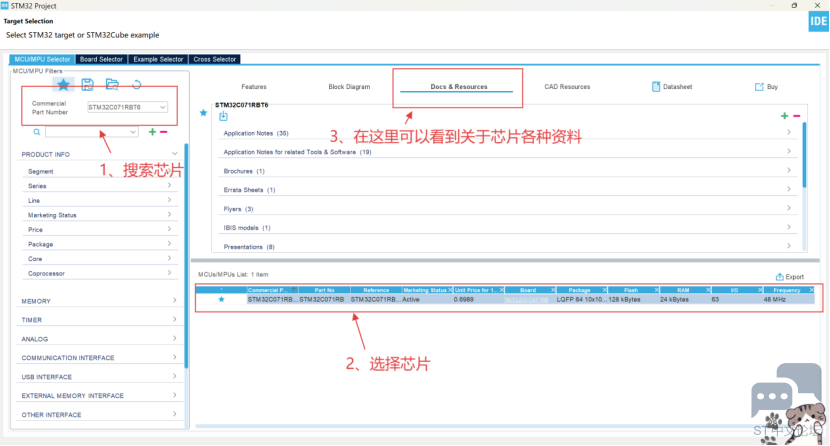
Task: Switch to the Cross Selector tab
Action: 214,59
